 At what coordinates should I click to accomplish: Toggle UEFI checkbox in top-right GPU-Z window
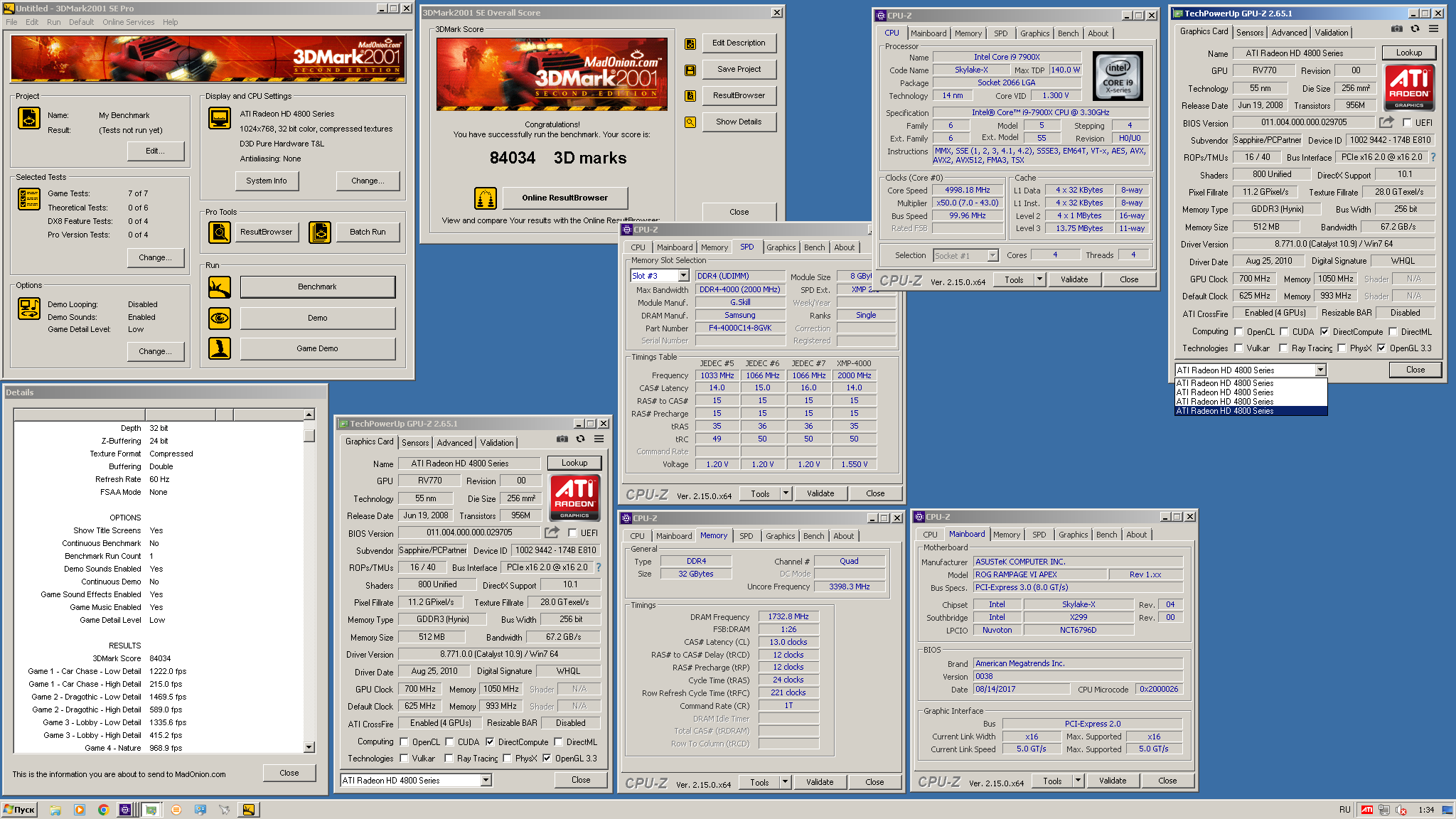1407,122
